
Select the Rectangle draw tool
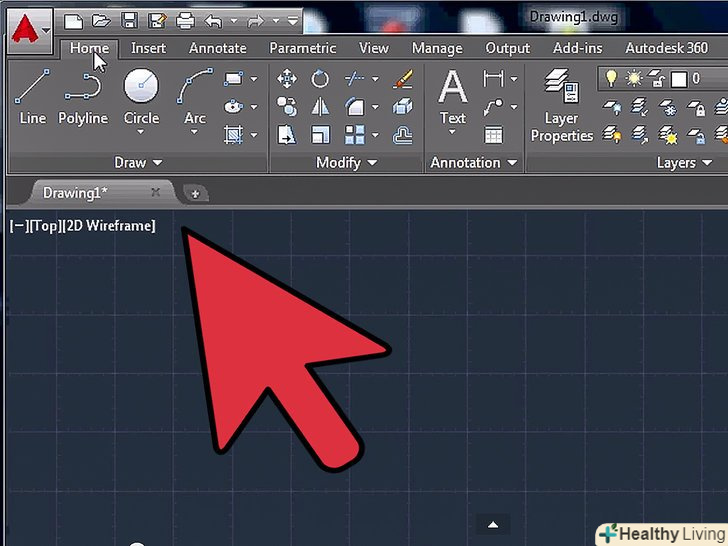[234, 79]
